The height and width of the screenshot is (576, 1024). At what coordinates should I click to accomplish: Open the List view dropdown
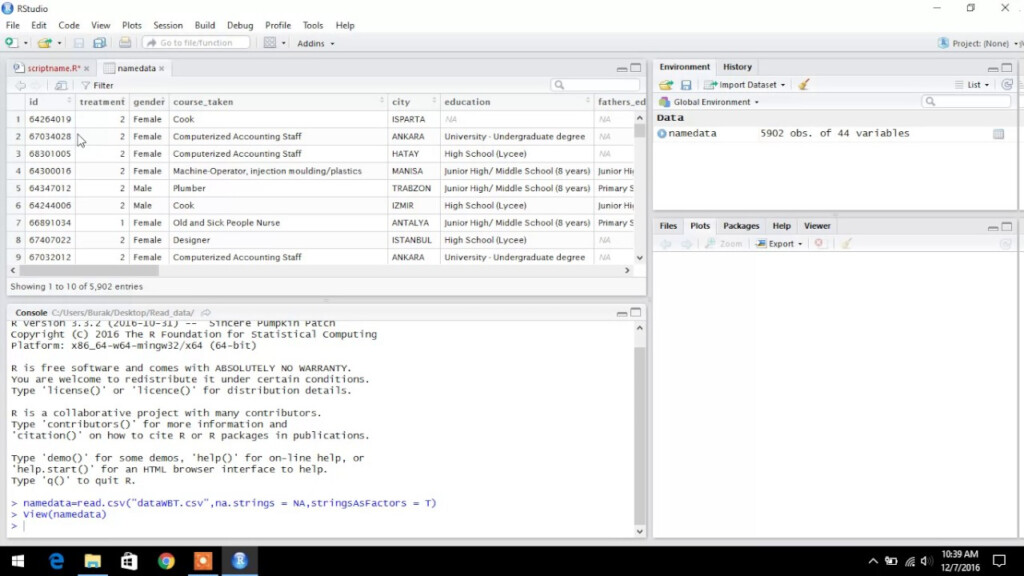pos(972,85)
